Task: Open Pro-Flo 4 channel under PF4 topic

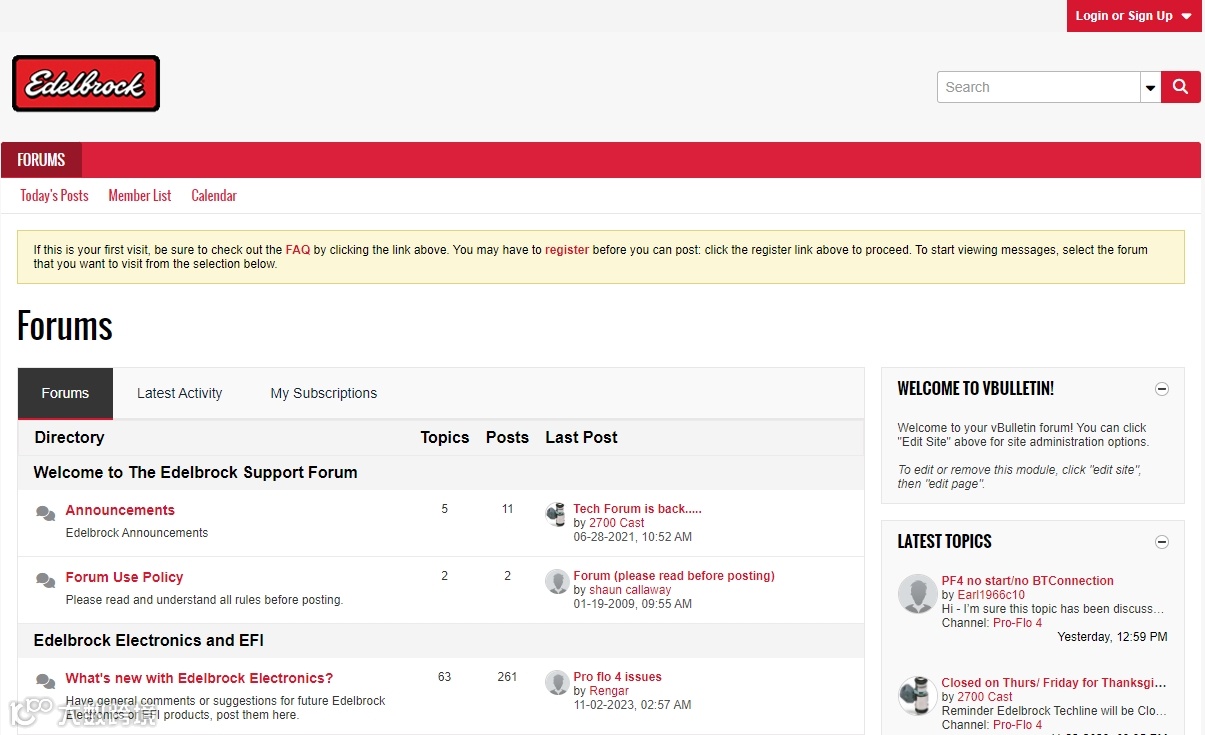Action: 1017,623
